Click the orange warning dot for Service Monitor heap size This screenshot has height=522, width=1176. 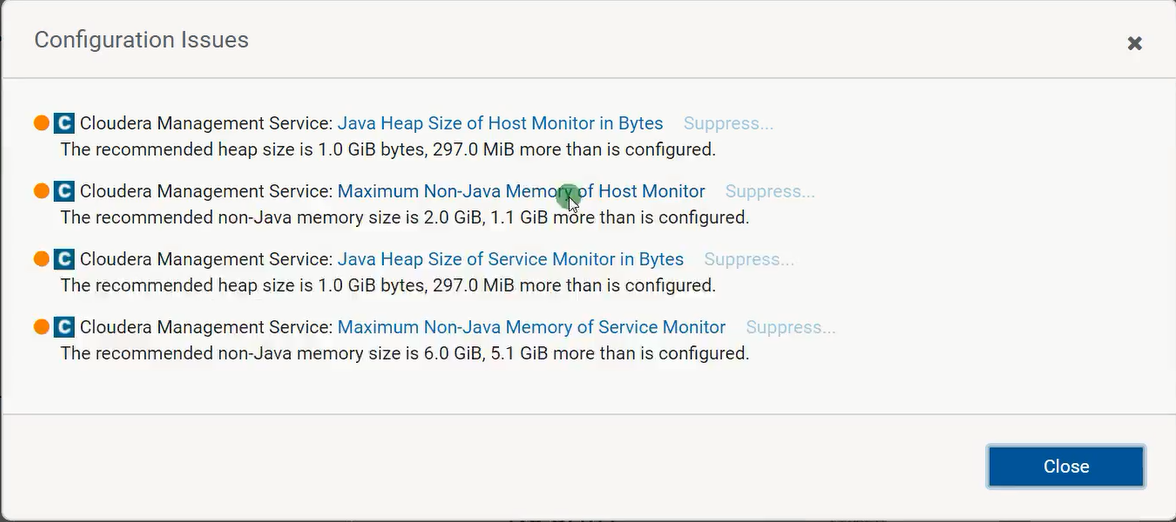click(x=41, y=259)
